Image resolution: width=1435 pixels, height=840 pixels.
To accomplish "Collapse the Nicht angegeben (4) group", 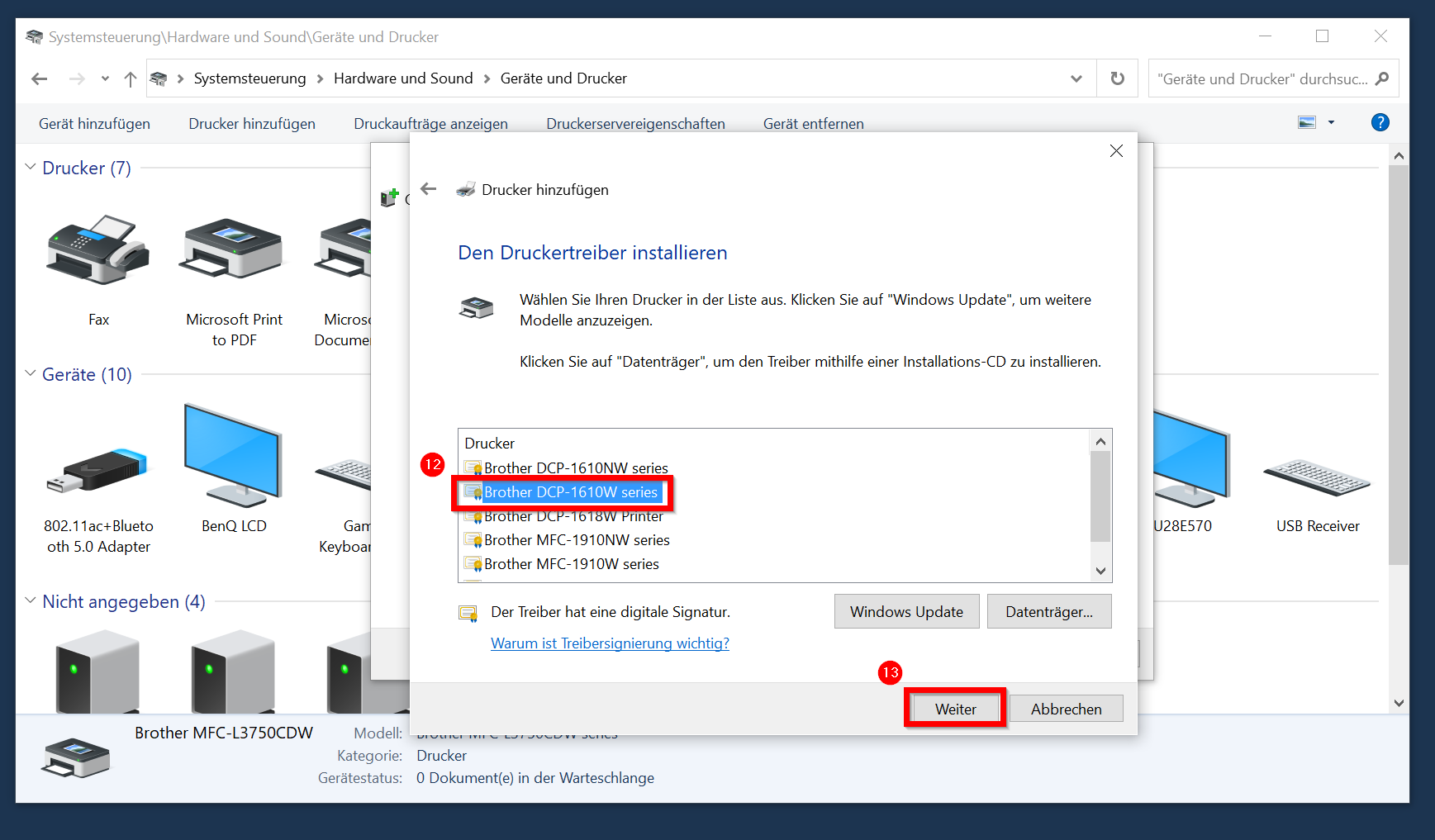I will [x=31, y=600].
